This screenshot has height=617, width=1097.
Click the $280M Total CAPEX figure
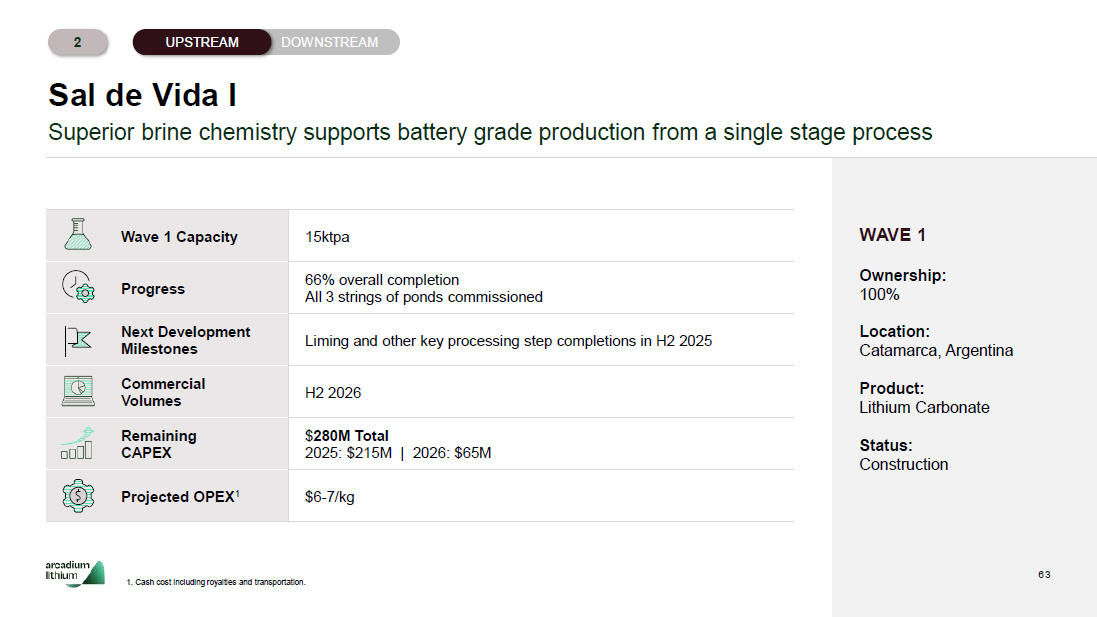pos(347,436)
